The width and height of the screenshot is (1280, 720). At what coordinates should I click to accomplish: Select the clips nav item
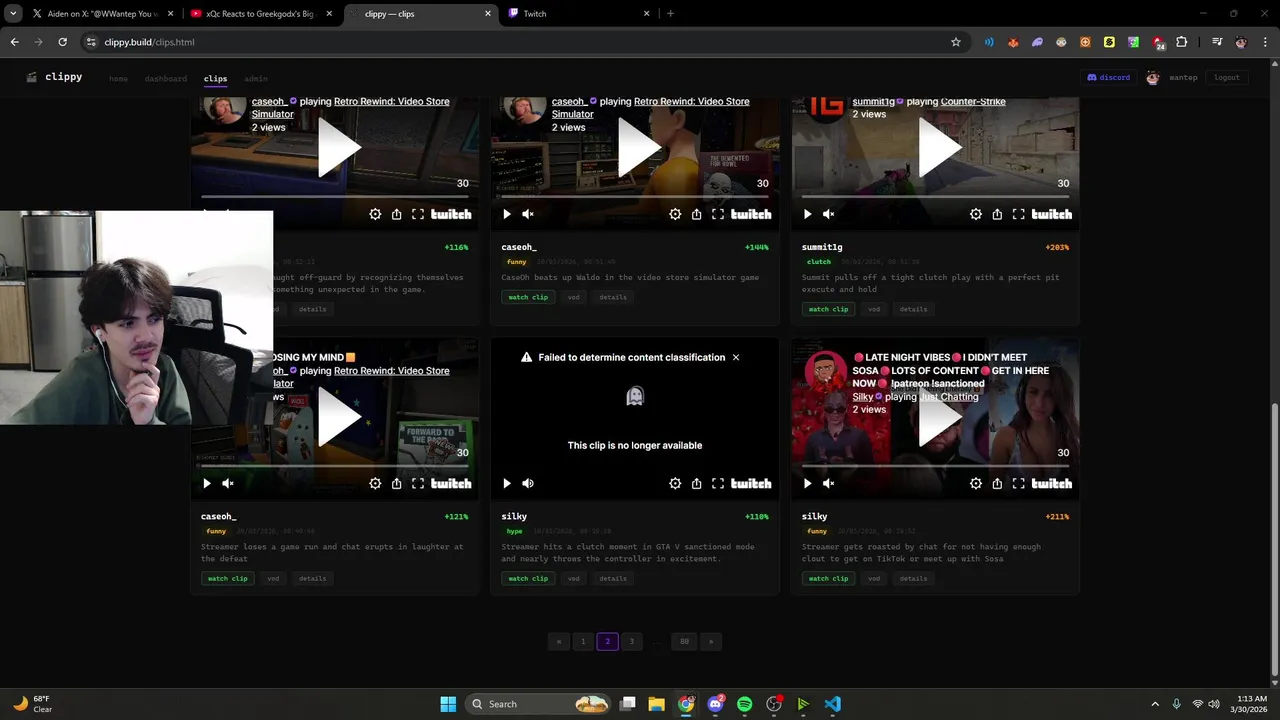tap(215, 78)
